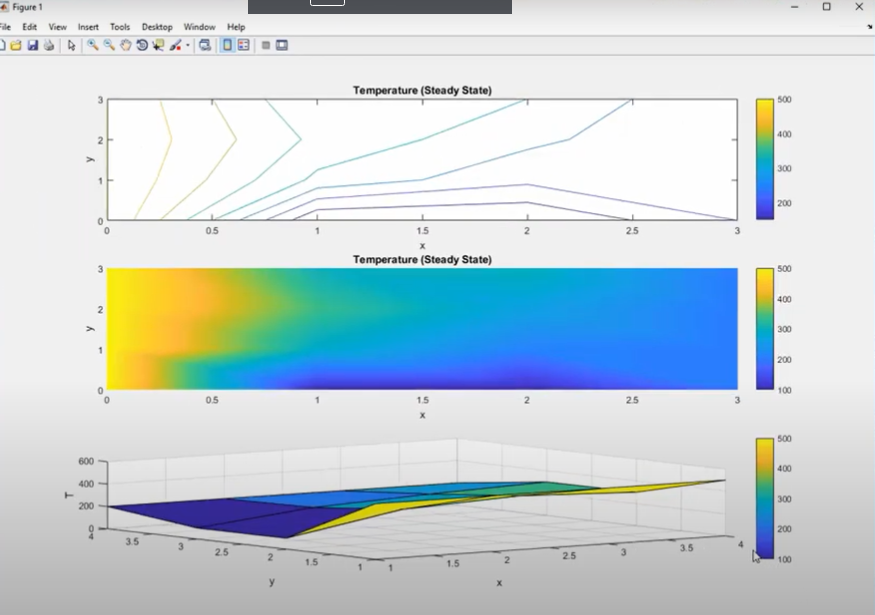Create a new figure
875x615 pixels.
pyautogui.click(x=7, y=44)
